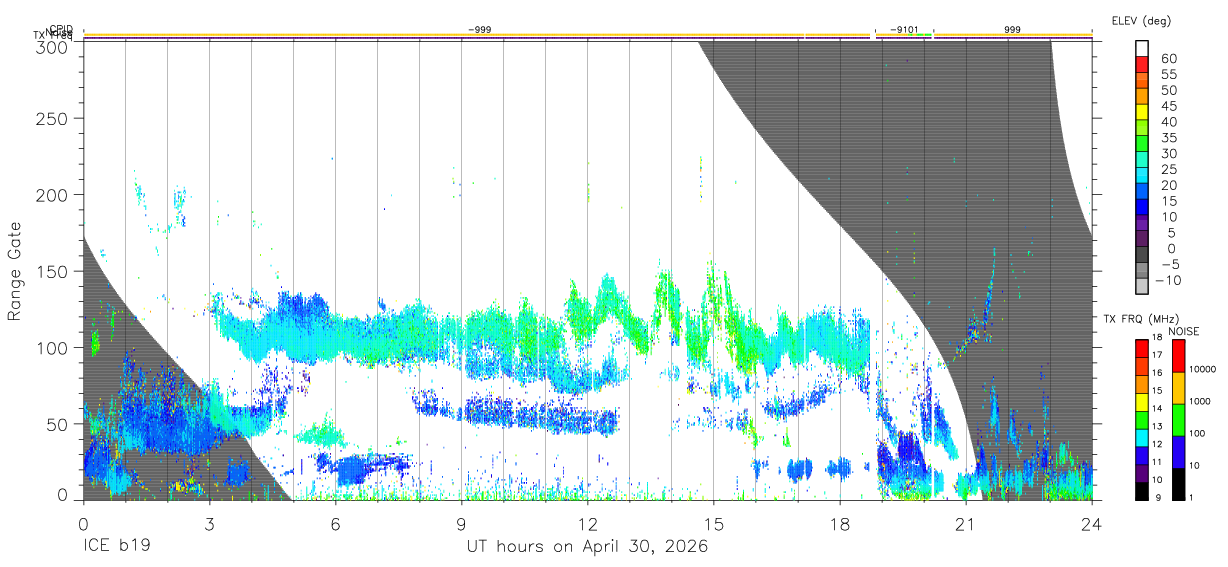
Task: Click the '45' label on ELEV scale
Action: (x=1167, y=106)
